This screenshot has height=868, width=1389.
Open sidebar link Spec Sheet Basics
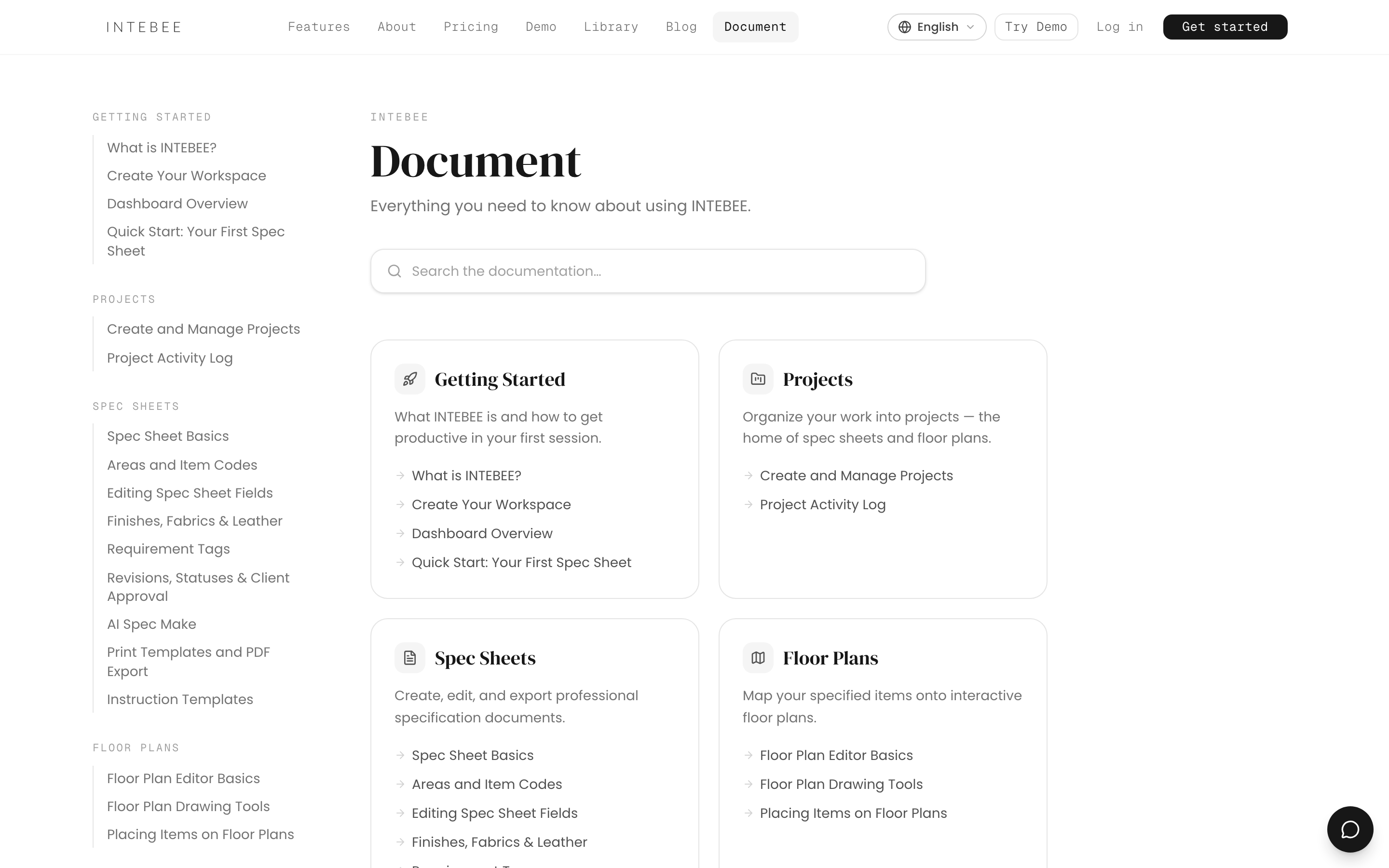pos(168,436)
